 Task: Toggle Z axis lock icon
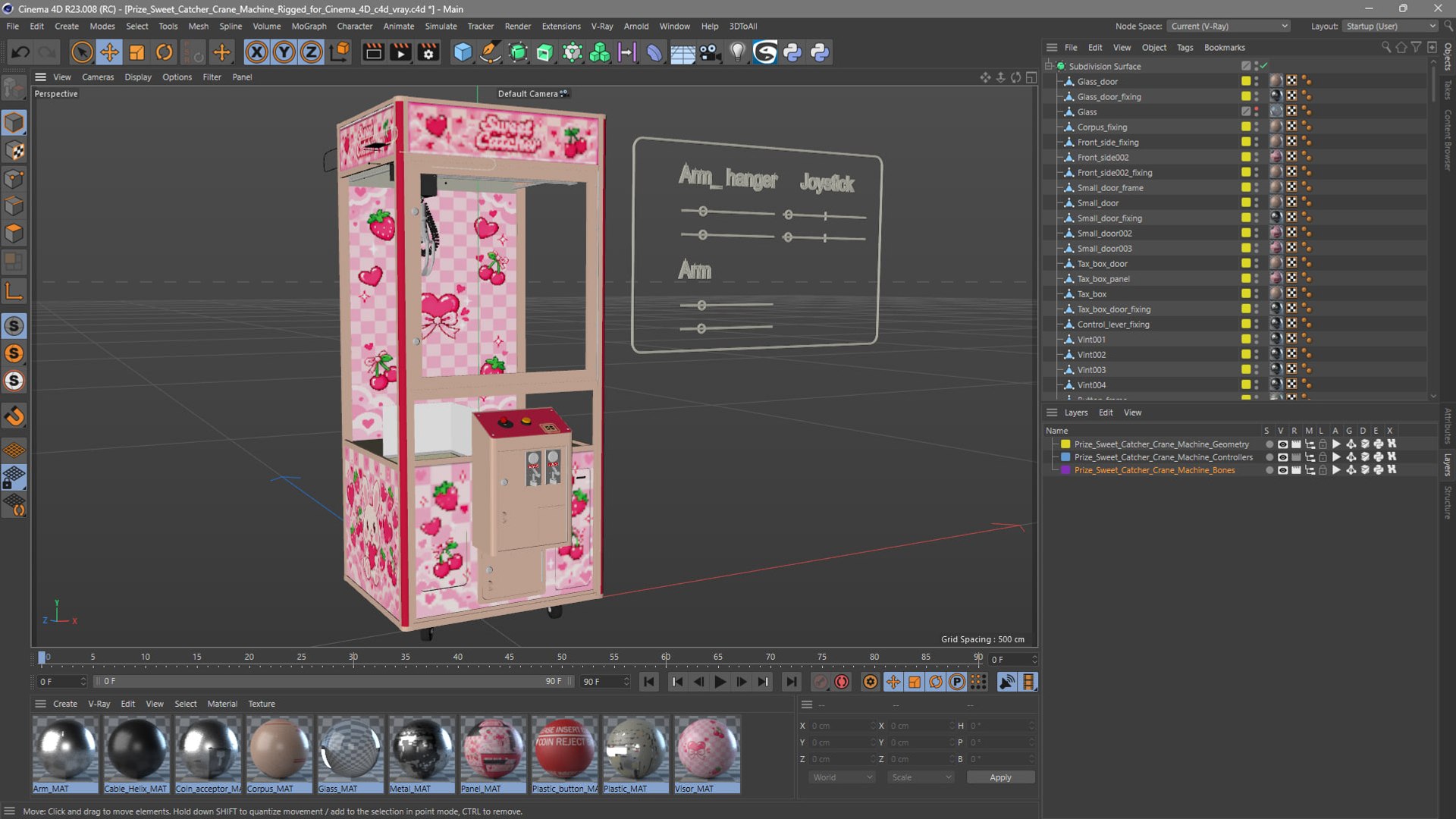pyautogui.click(x=311, y=52)
